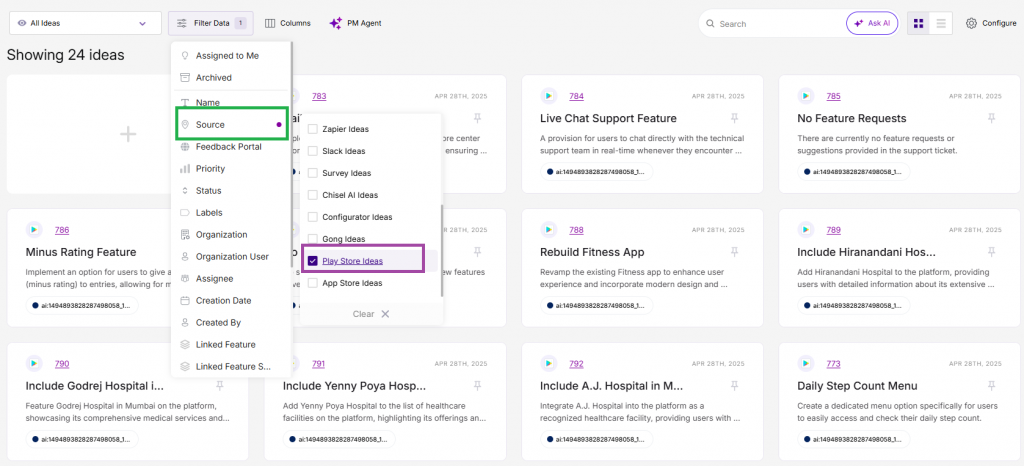Click Play Store icon on idea 788
The image size is (1024, 466).
[x=549, y=230]
